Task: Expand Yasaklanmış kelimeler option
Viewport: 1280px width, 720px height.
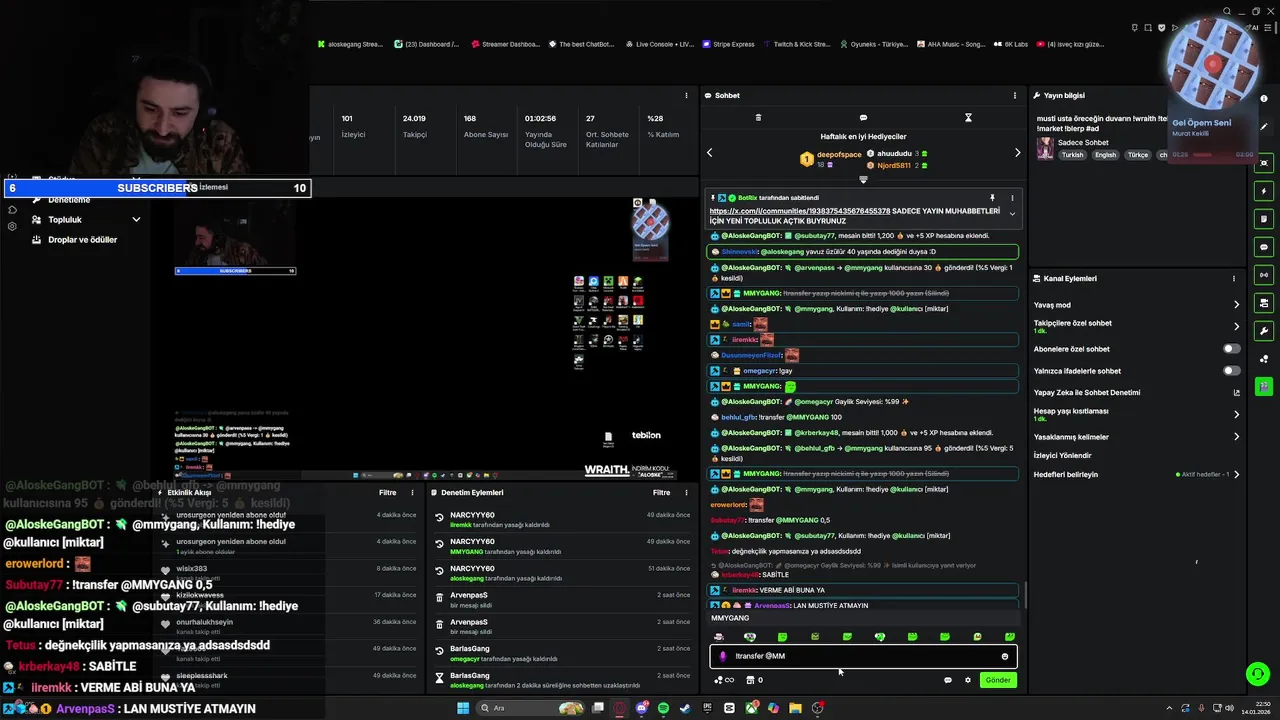Action: [x=1136, y=437]
